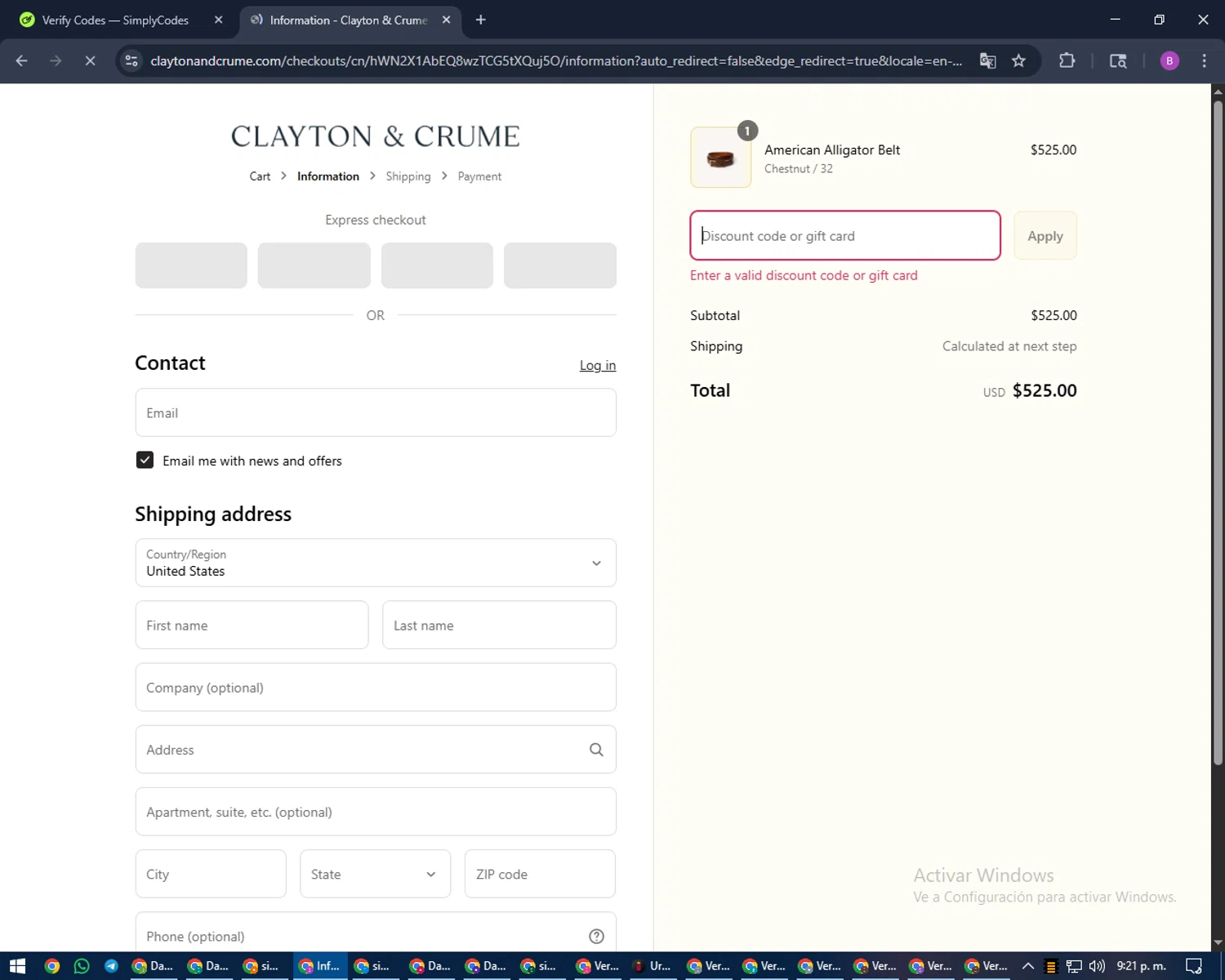Click the Information breadcrumb step
This screenshot has height=980, width=1225.
point(328,176)
